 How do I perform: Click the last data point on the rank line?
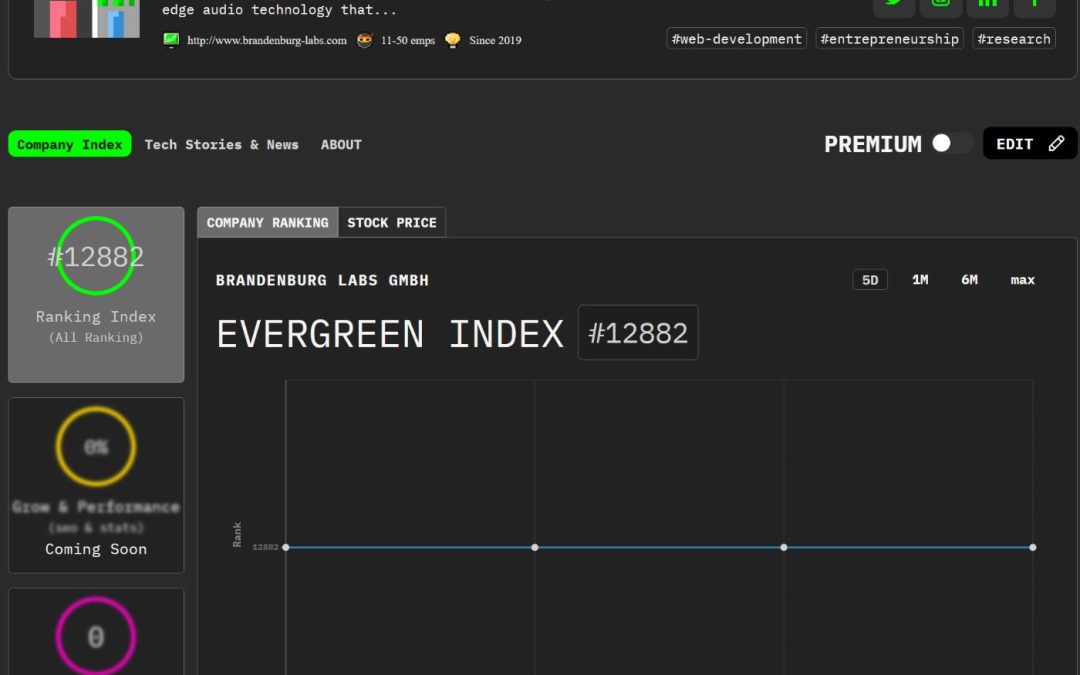1032,548
